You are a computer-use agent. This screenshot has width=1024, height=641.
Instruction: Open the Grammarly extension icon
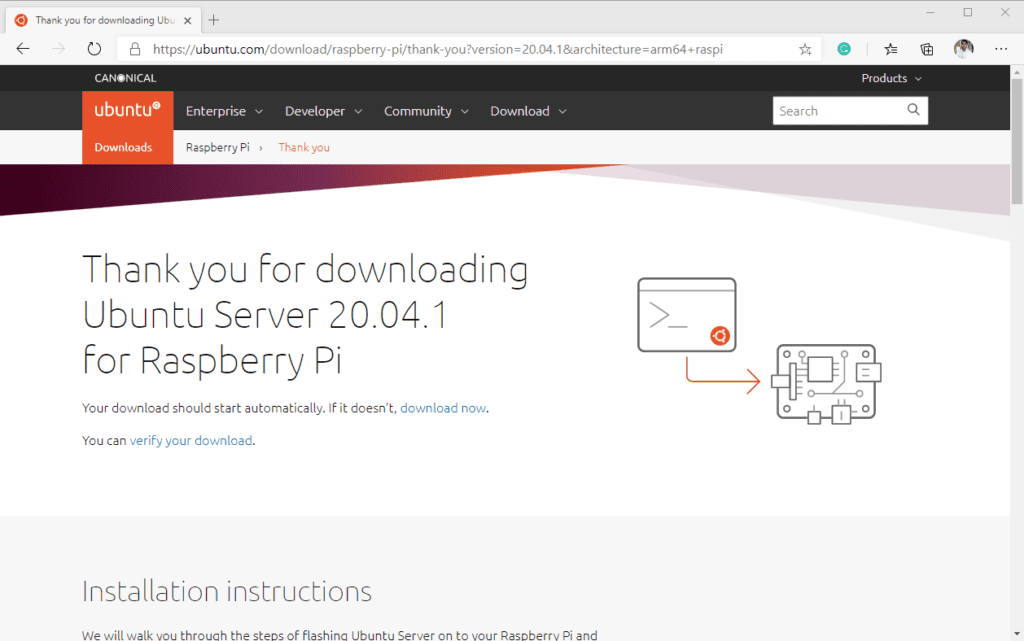point(844,49)
